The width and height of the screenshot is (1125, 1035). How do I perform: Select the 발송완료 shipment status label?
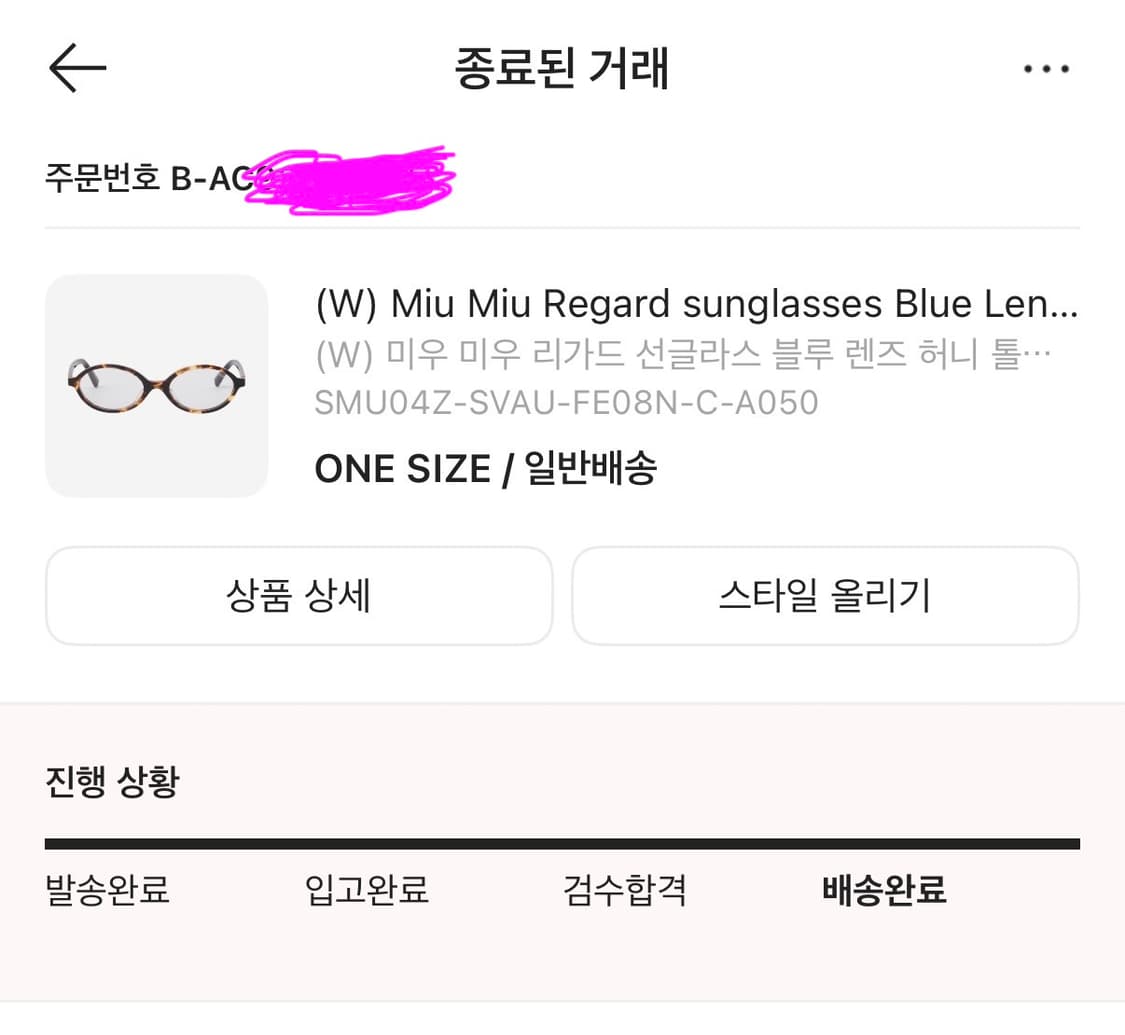click(106, 891)
